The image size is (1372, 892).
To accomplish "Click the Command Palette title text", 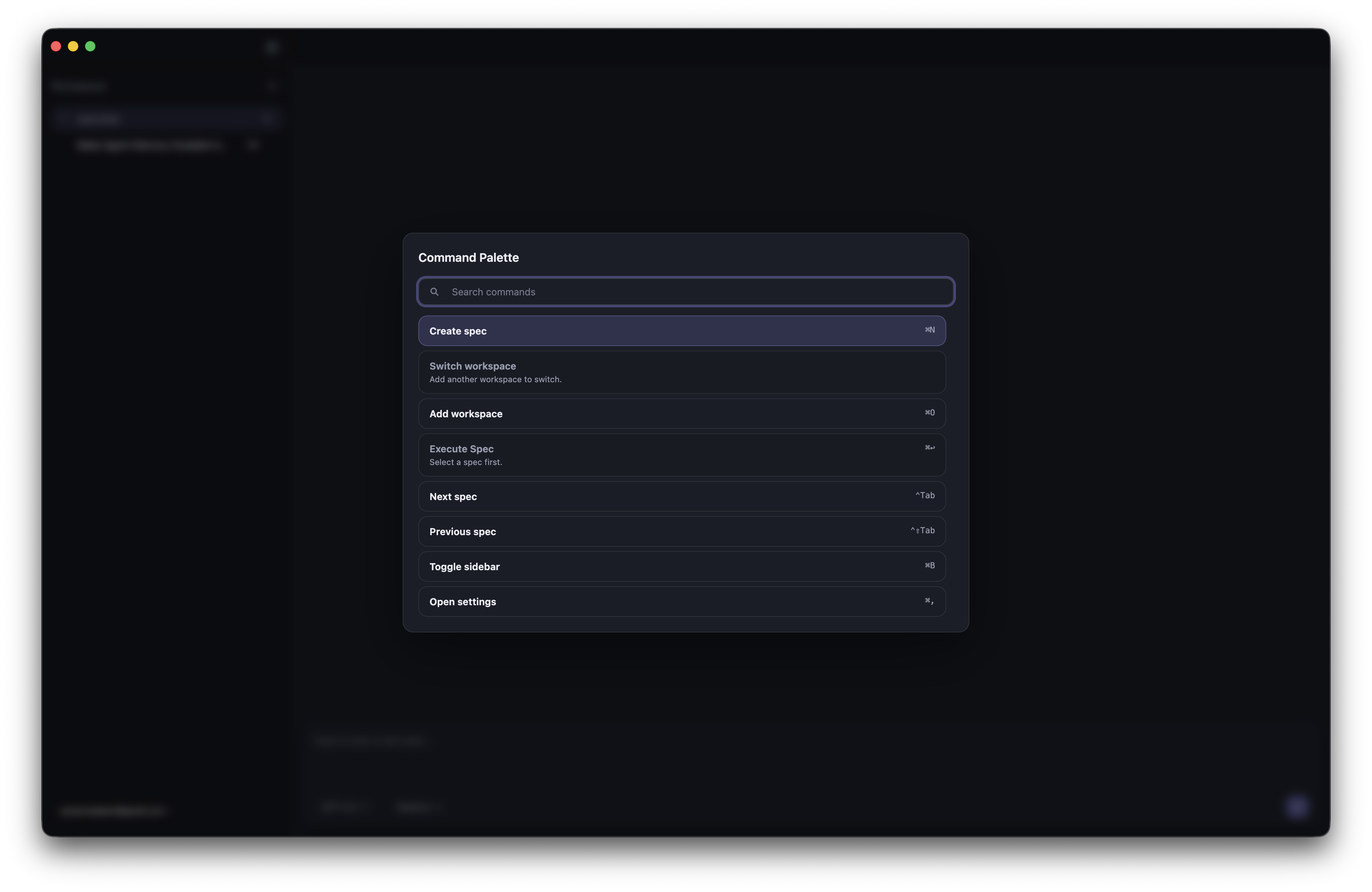I will coord(468,258).
